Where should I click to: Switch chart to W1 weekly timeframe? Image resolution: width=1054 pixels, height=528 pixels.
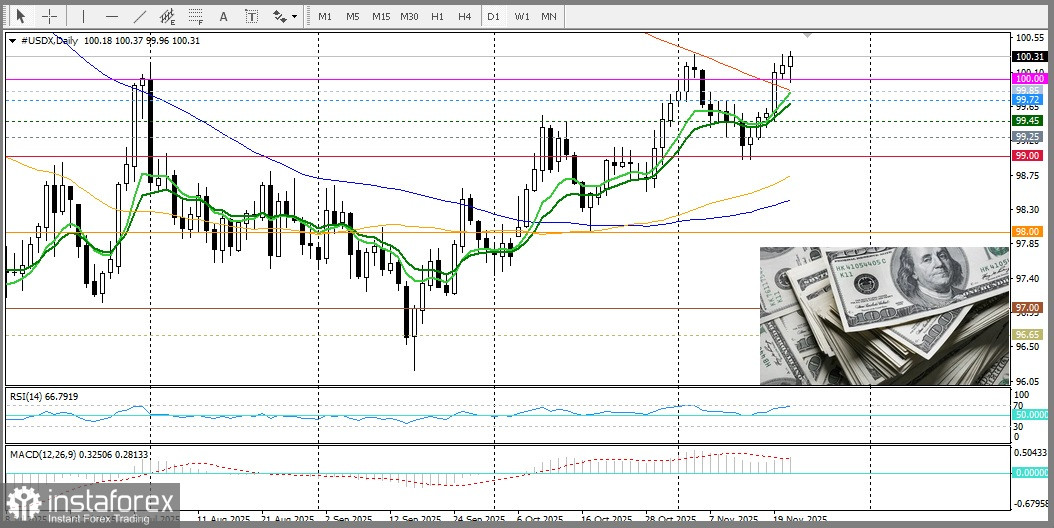(x=522, y=16)
